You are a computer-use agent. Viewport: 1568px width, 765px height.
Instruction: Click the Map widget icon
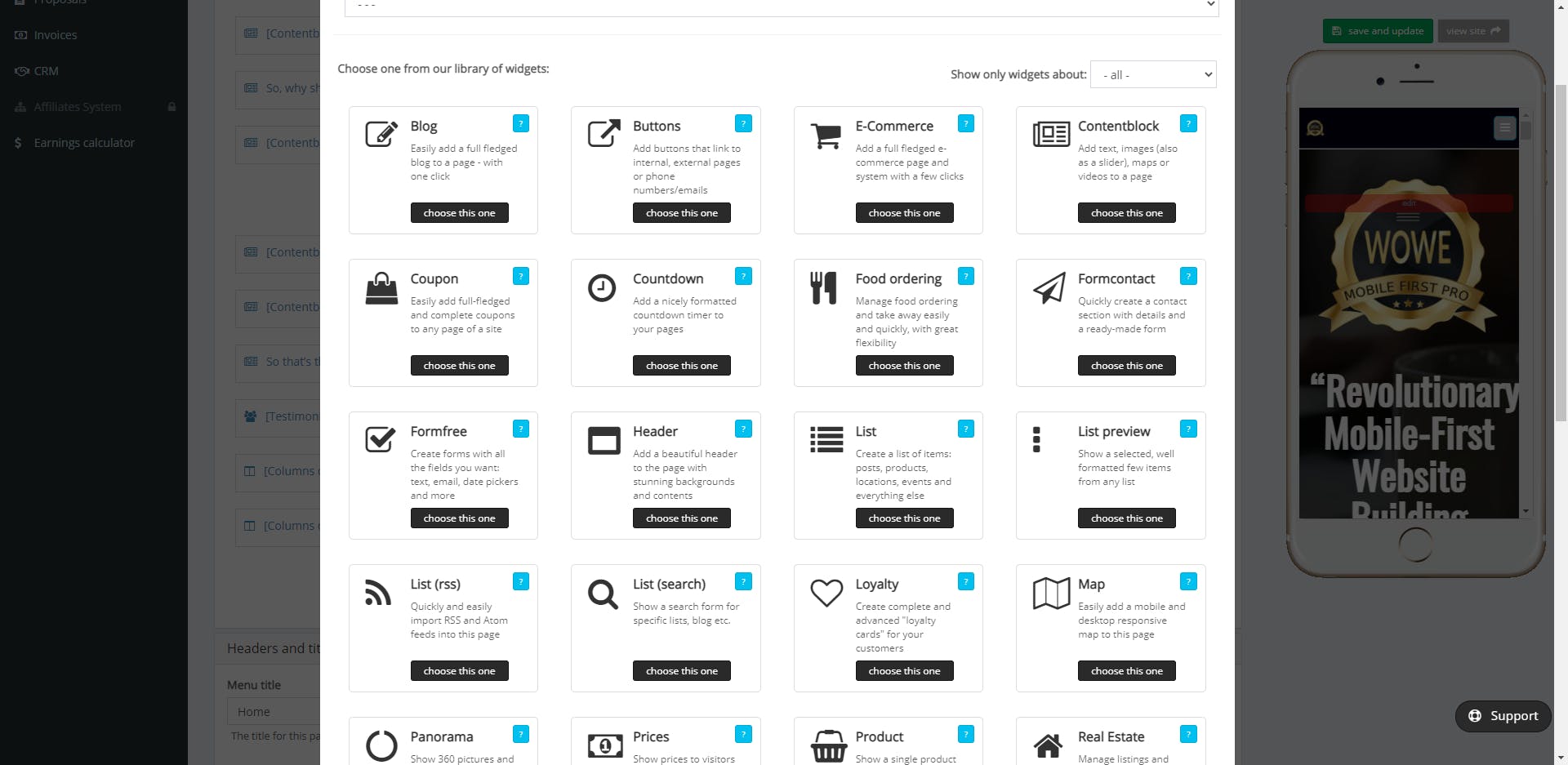(x=1051, y=593)
